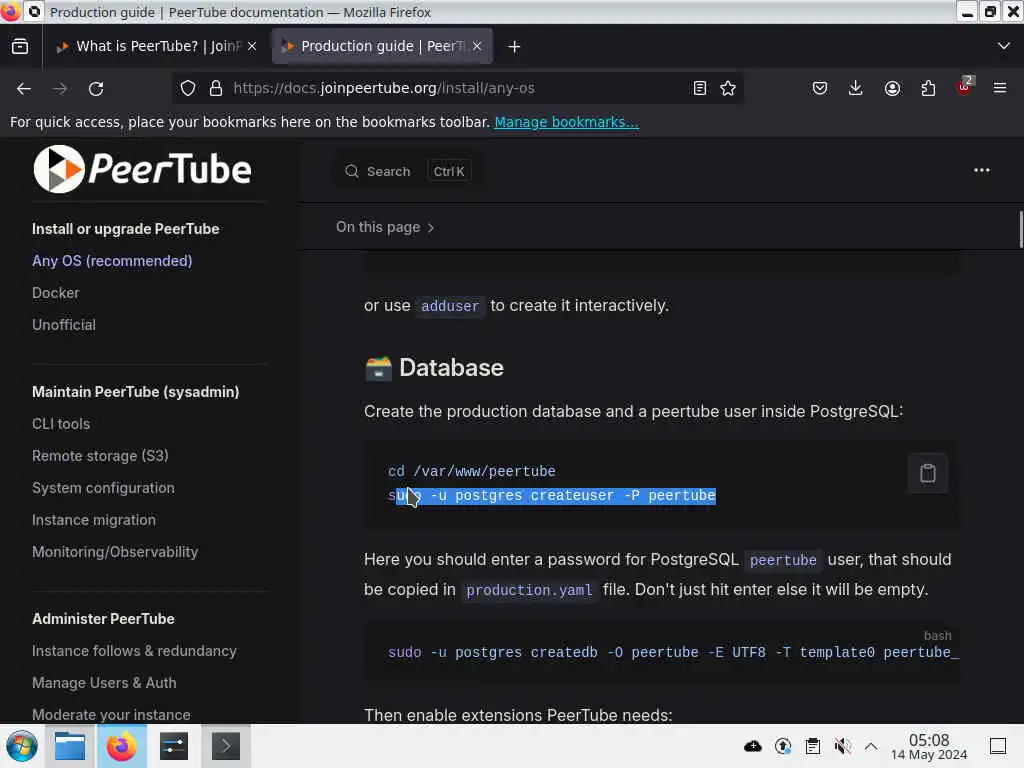Toggle reader view icon

click(699, 88)
